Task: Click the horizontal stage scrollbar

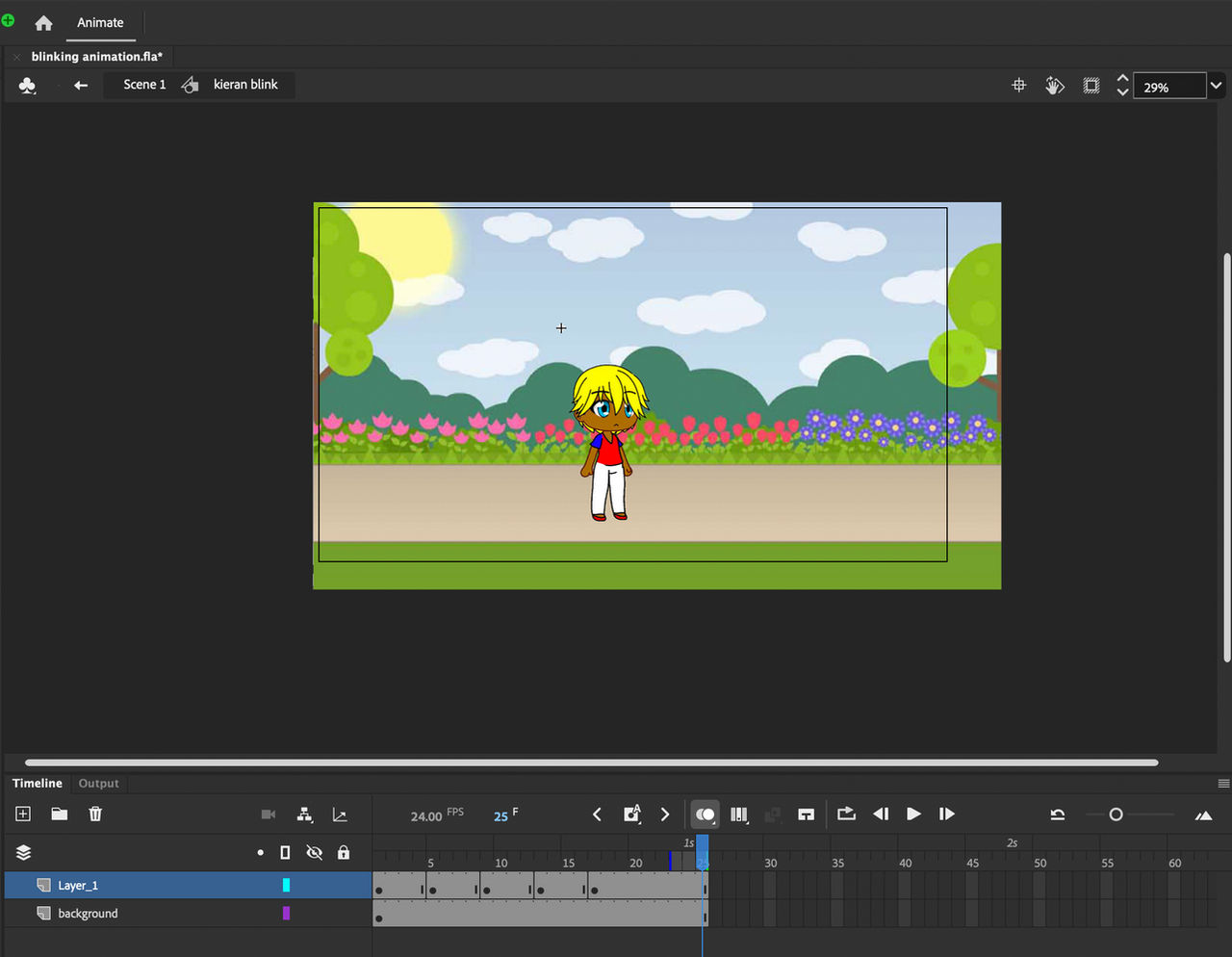Action: (x=592, y=763)
